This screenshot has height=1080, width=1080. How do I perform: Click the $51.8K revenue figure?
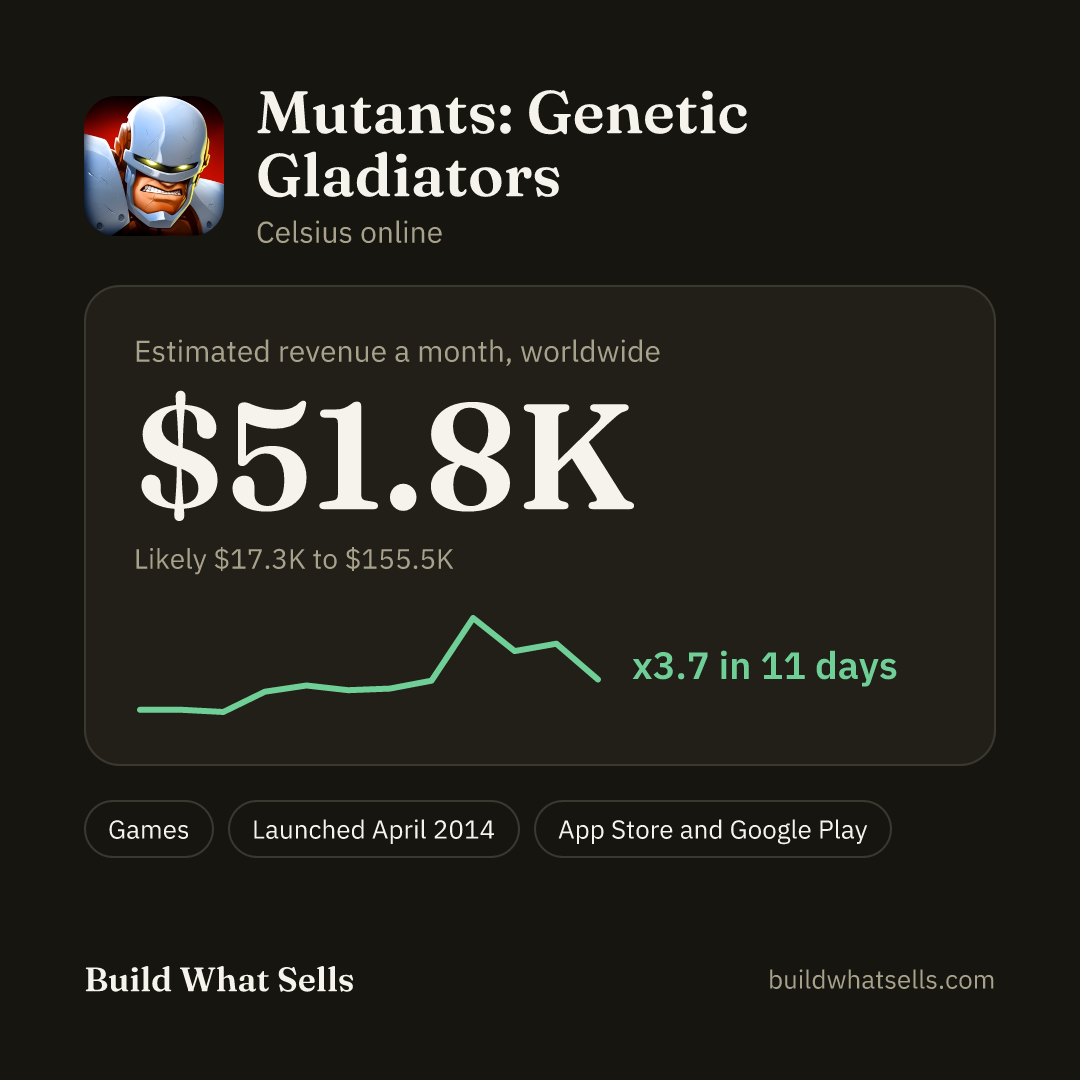[x=386, y=455]
